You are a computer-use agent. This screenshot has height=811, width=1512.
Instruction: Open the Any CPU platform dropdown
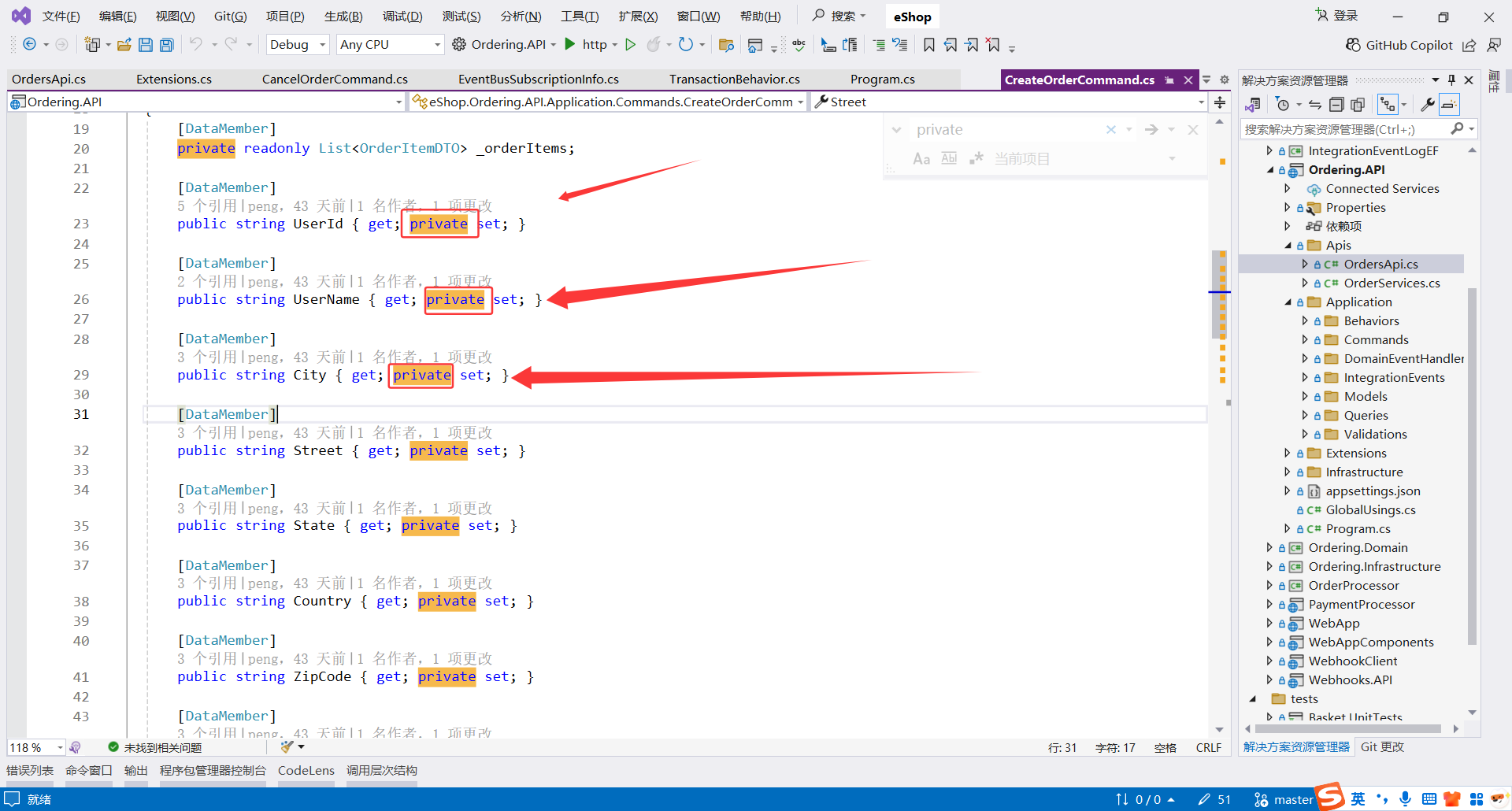[x=390, y=45]
